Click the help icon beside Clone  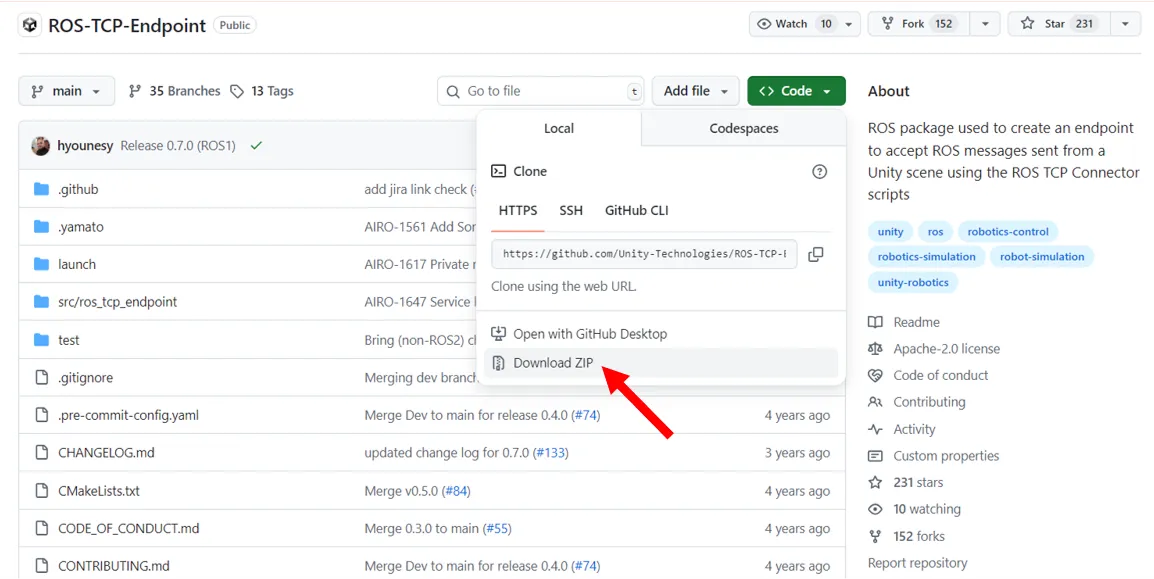(x=819, y=172)
